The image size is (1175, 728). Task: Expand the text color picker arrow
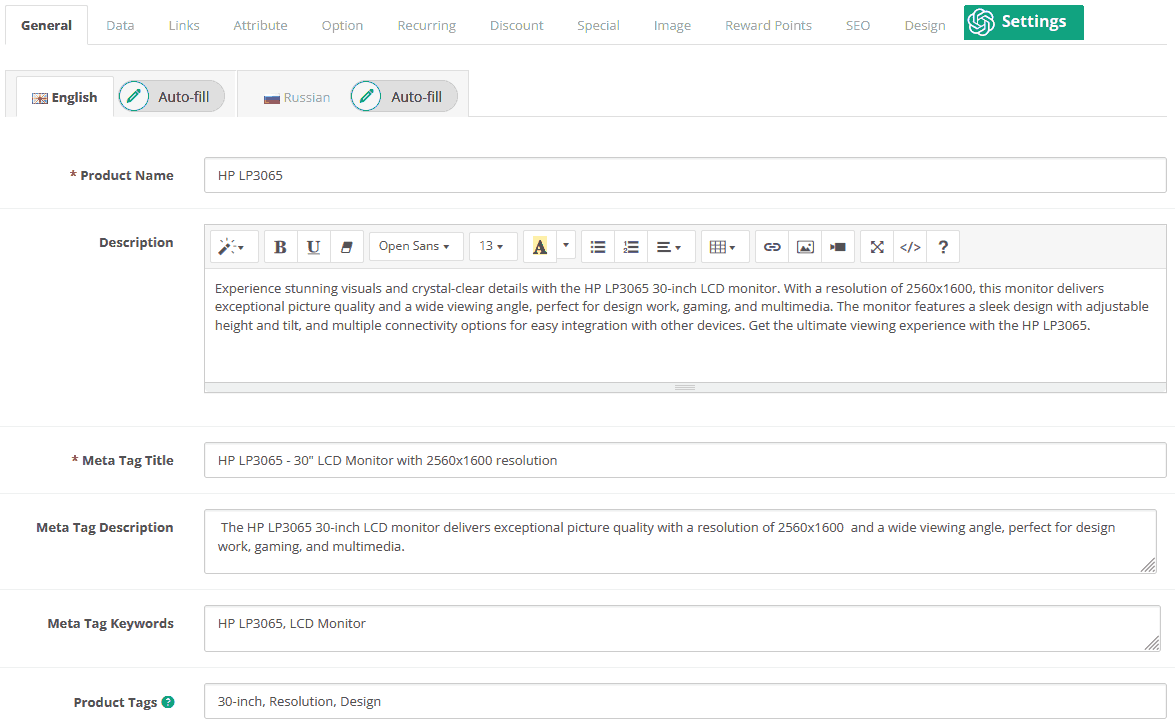coord(566,245)
